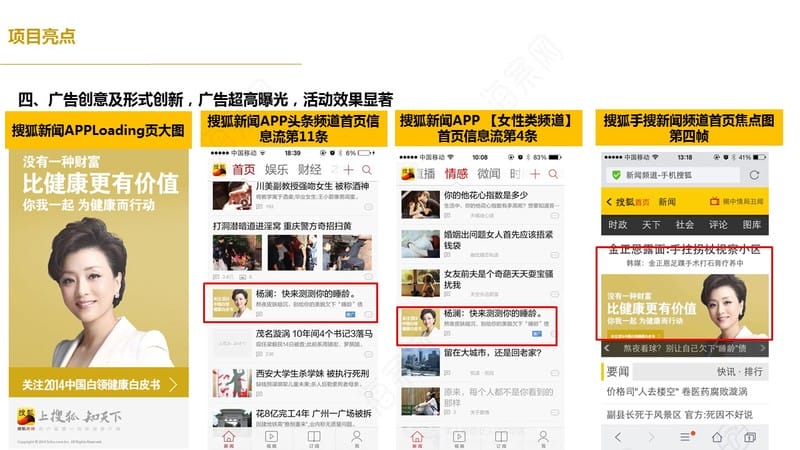Click the TV icon next to 新闻 header

click(714, 202)
